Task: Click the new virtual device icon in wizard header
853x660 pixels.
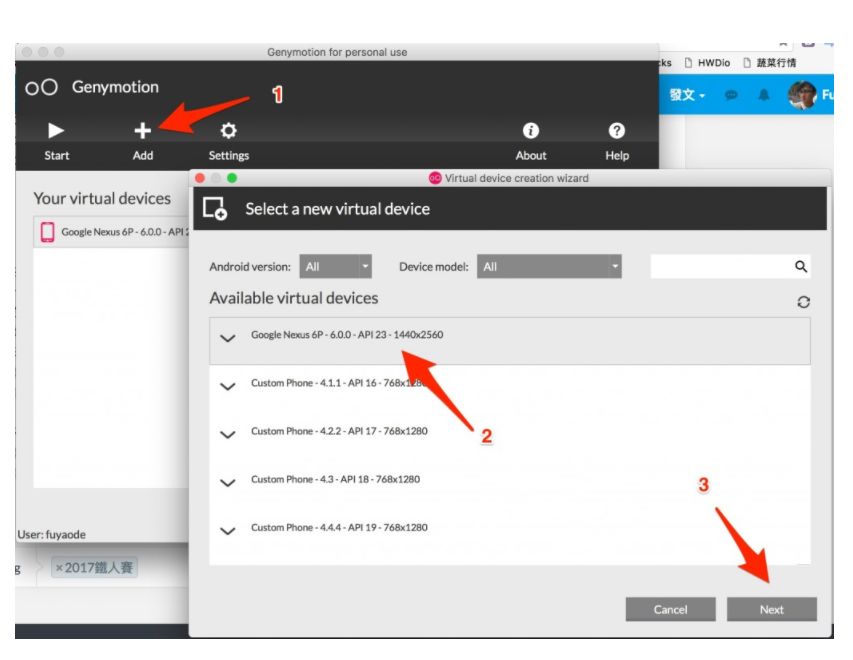Action: click(x=215, y=208)
